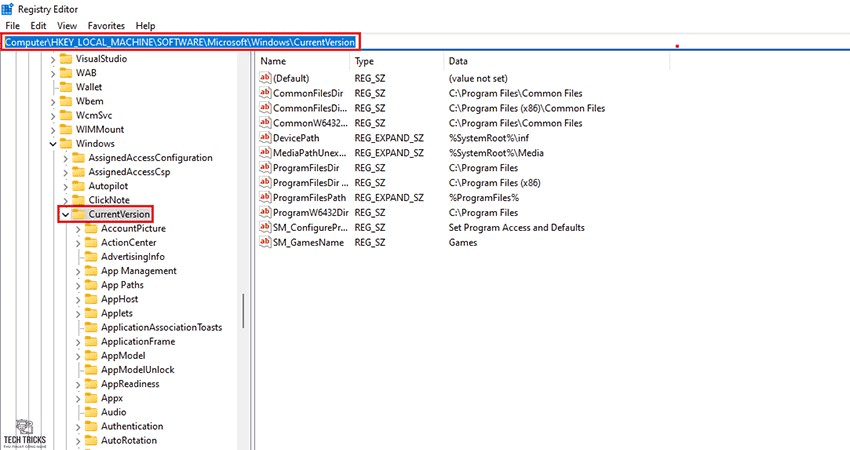
Task: Select the AppModelUnlock folder icon
Action: pyautogui.click(x=91, y=370)
